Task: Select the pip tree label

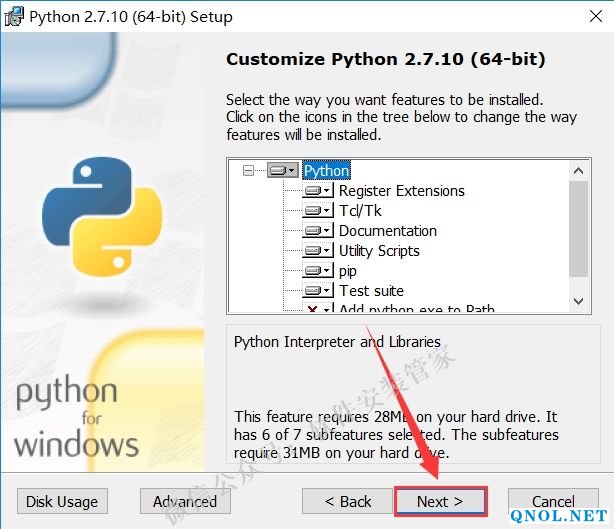Action: click(x=348, y=271)
